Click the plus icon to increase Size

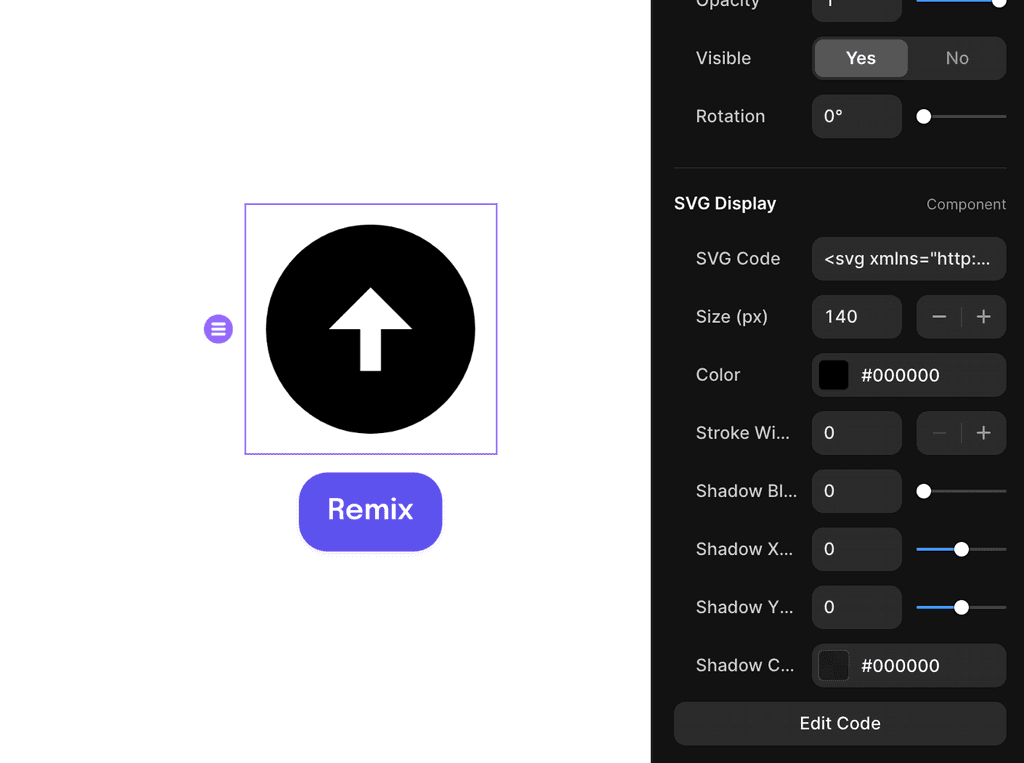pyautogui.click(x=983, y=316)
